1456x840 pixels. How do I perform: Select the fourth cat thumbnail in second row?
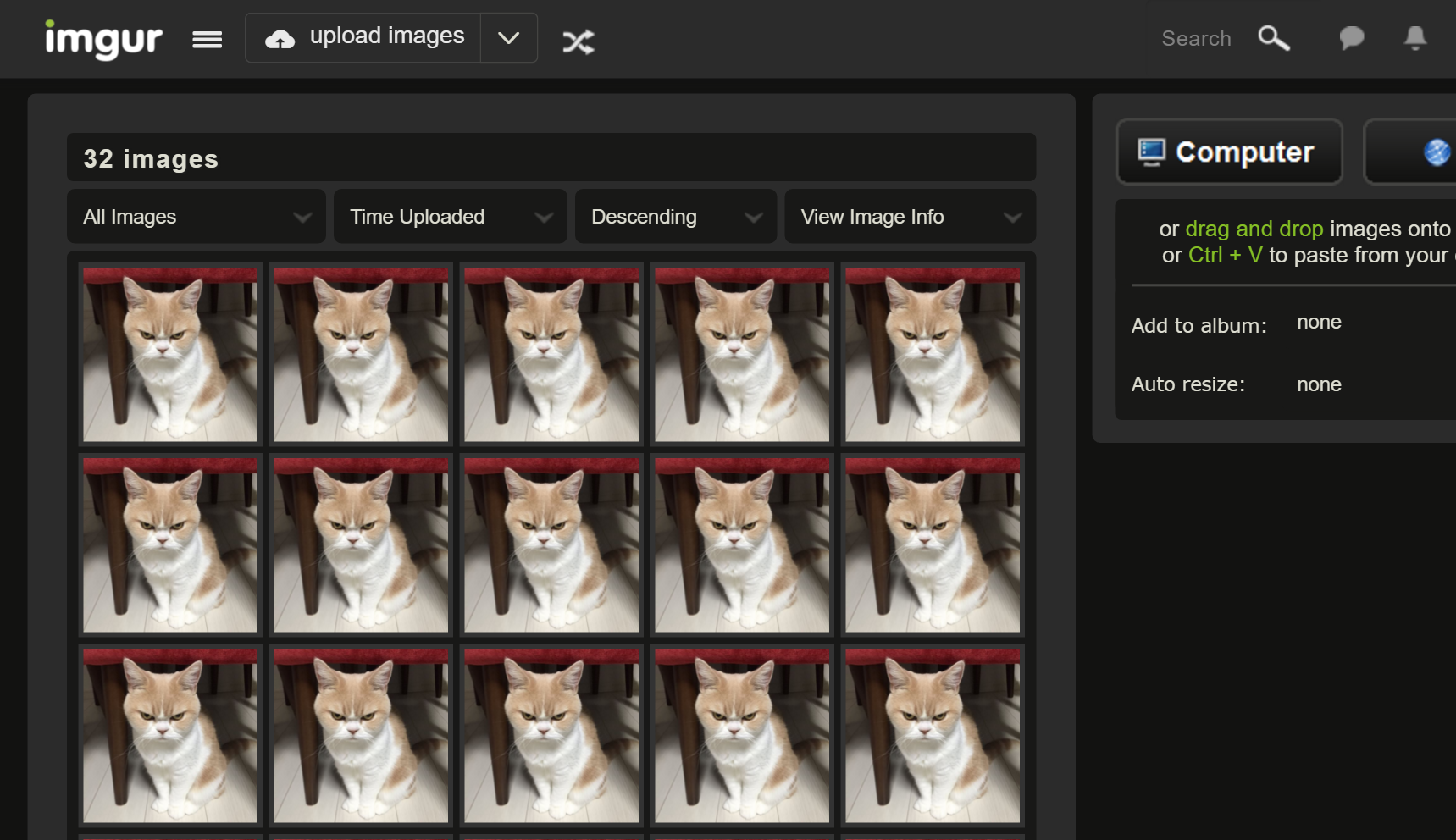pyautogui.click(x=742, y=545)
